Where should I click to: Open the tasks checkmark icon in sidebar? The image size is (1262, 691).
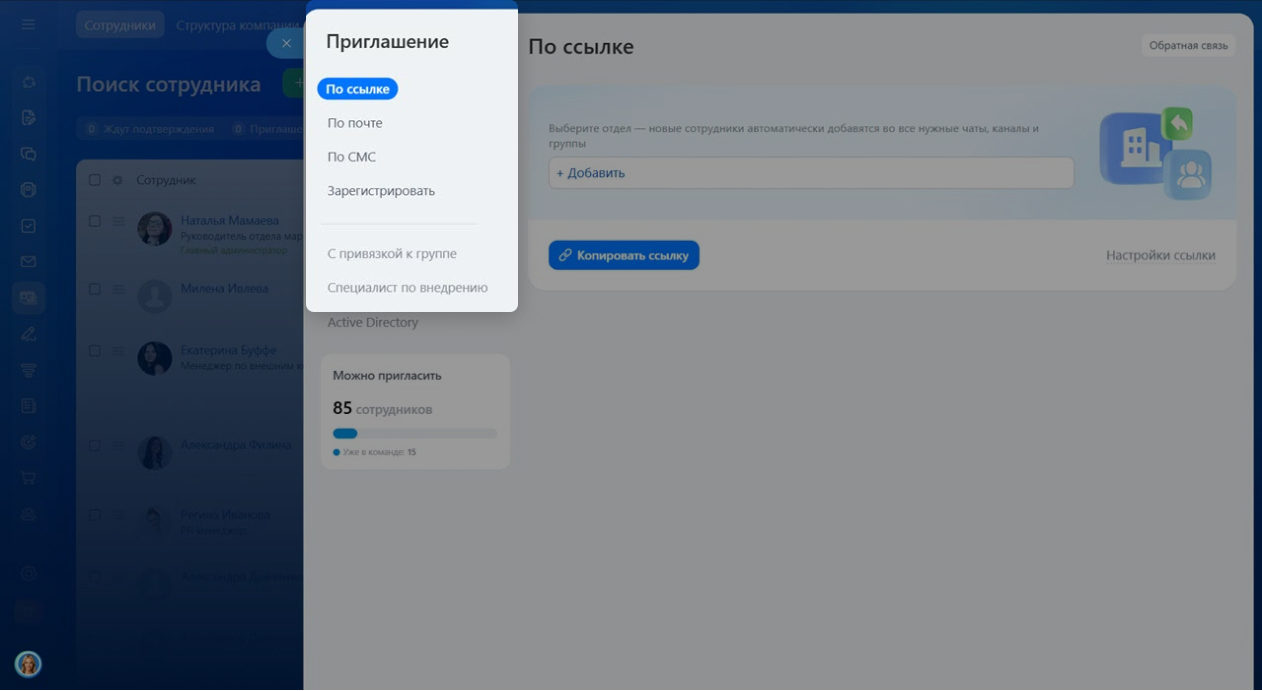click(28, 226)
